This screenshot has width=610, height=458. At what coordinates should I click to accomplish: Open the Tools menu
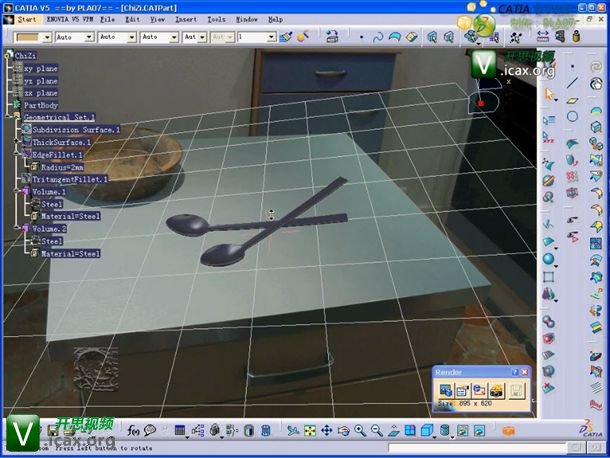pyautogui.click(x=216, y=19)
